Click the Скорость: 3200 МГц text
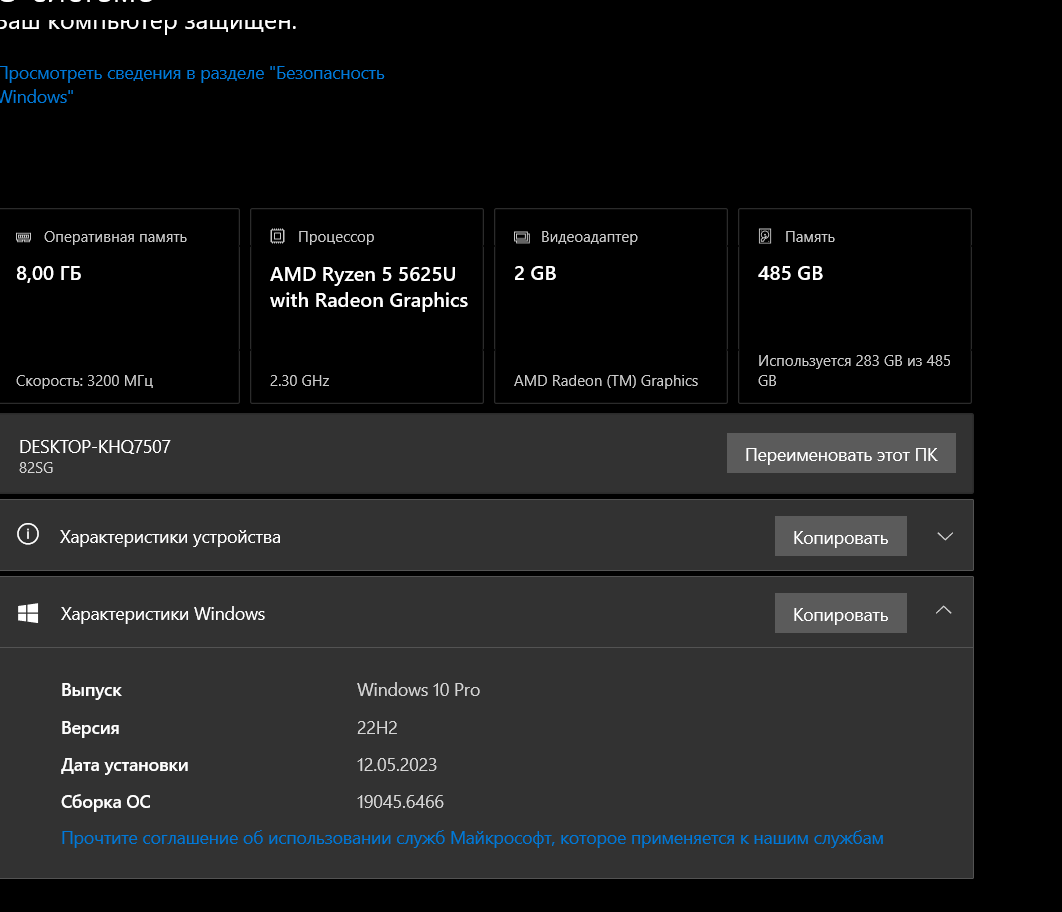The image size is (1062, 912). [85, 381]
